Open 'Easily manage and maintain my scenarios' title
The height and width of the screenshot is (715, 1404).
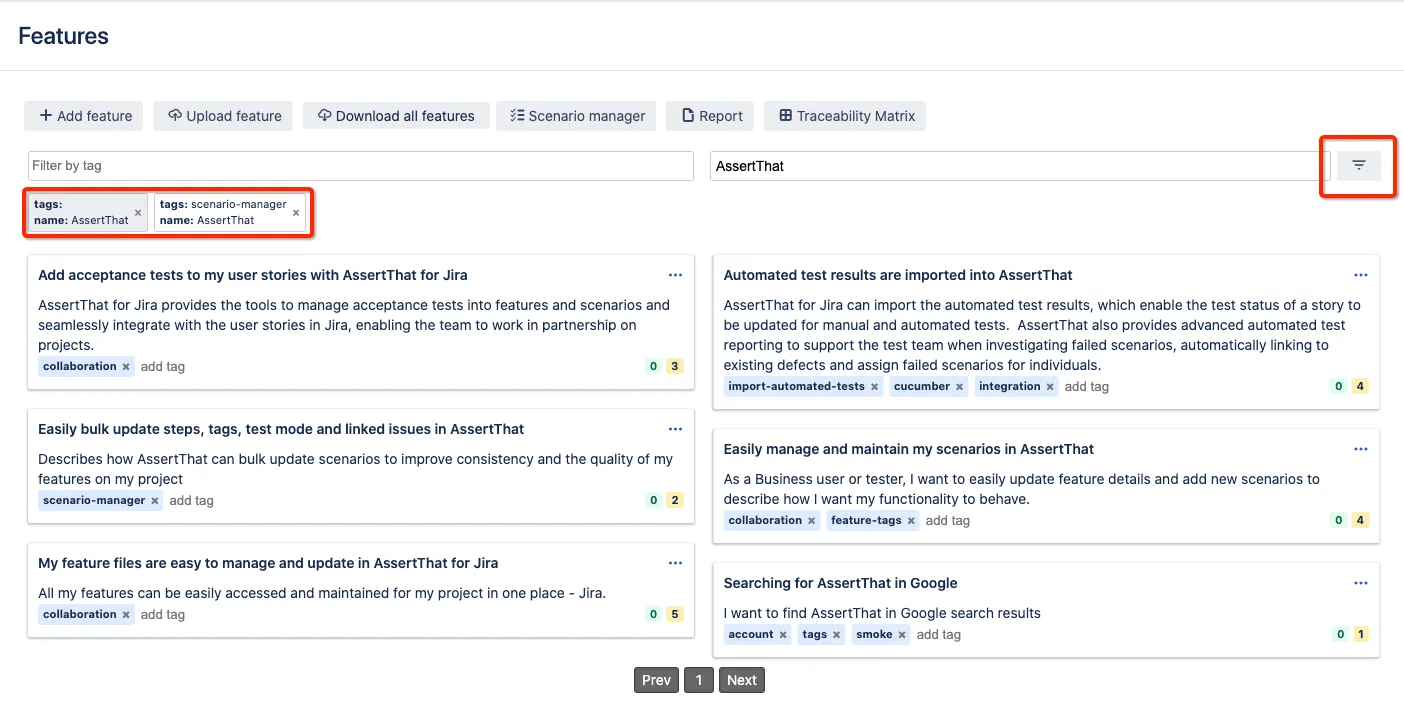point(909,449)
